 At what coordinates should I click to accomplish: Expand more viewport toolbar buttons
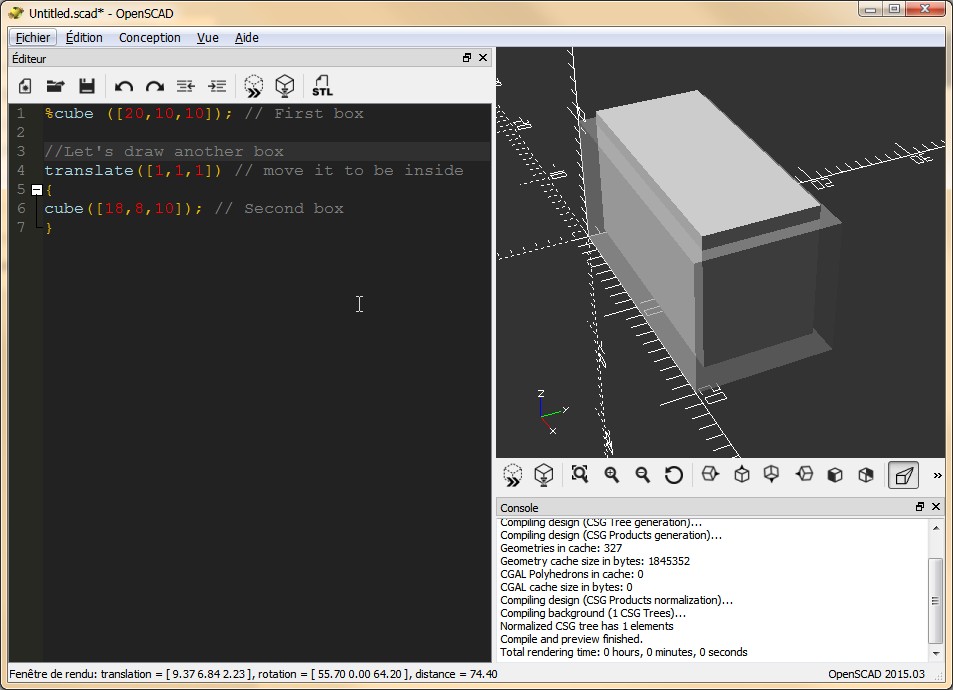937,475
